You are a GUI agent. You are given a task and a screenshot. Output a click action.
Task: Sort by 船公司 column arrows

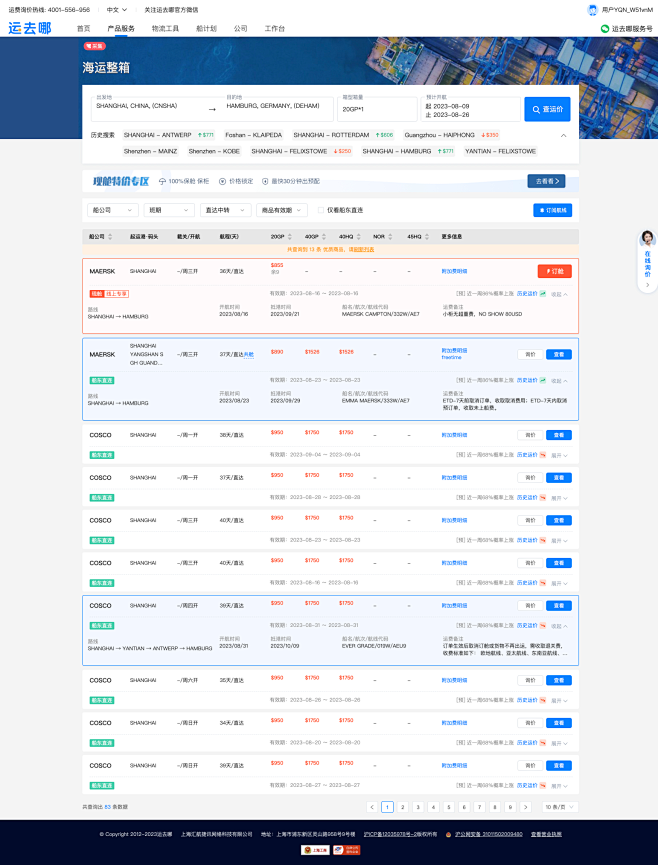click(x=110, y=237)
